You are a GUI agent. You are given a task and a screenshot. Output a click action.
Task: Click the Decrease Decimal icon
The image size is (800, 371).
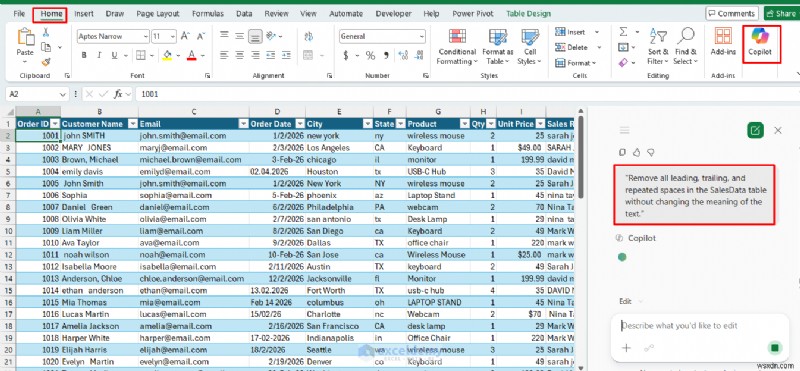tap(418, 55)
